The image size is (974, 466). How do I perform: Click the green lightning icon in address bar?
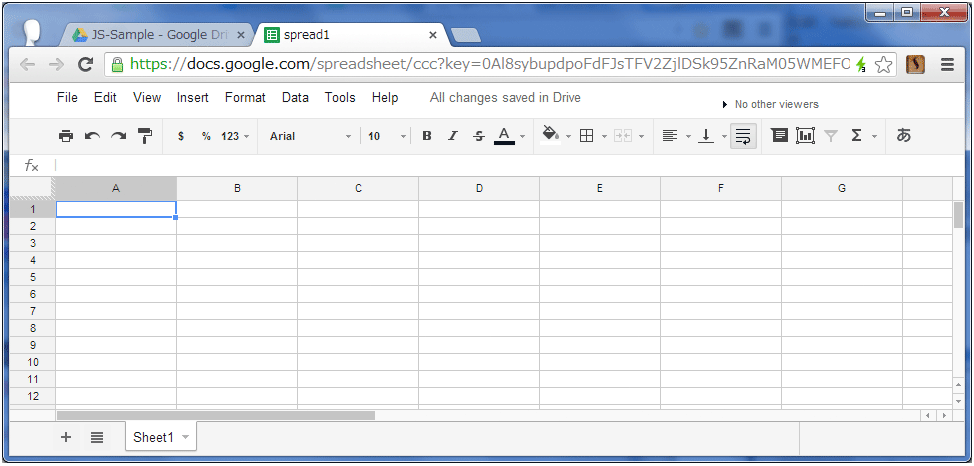861,65
